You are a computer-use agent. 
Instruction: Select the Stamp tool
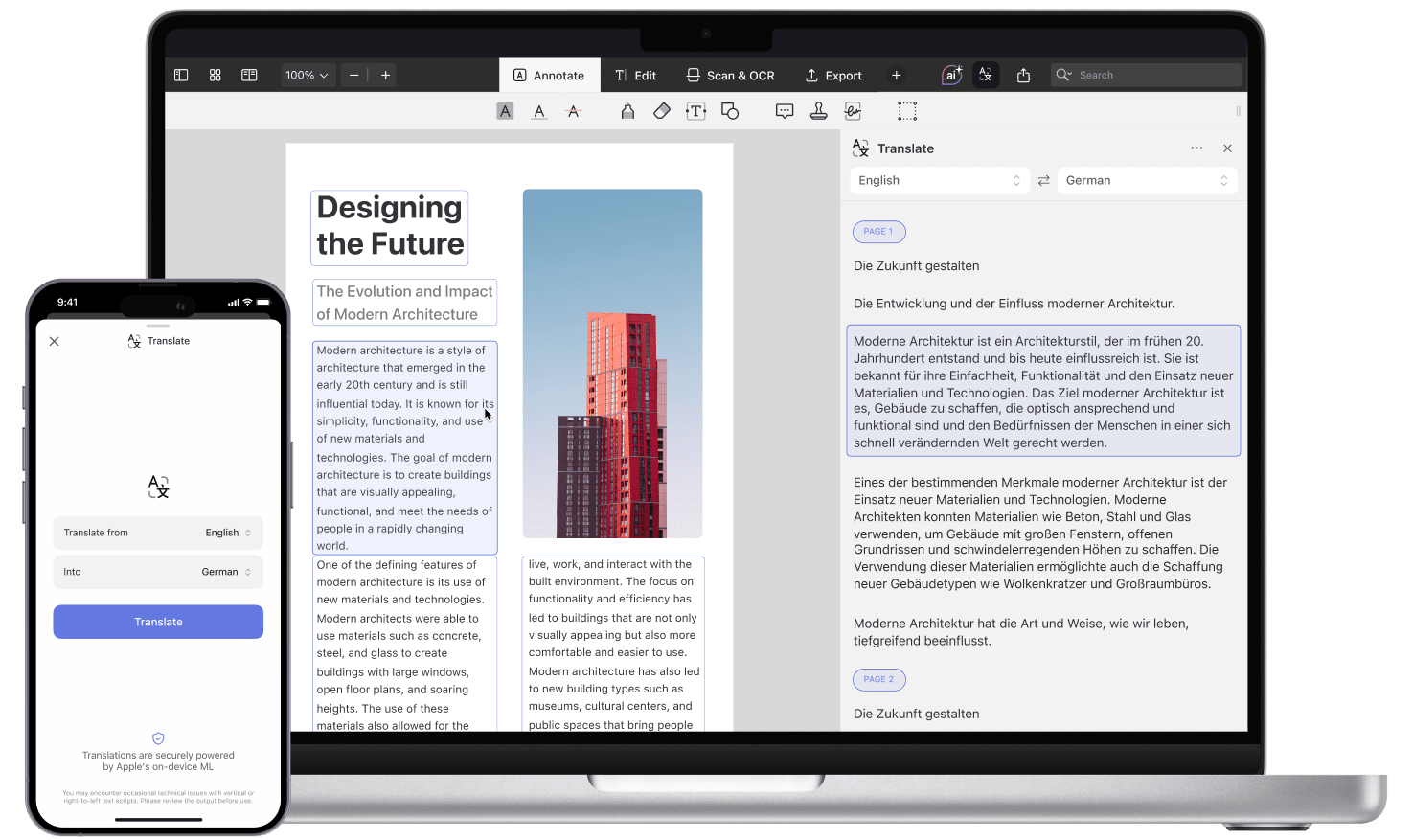click(x=819, y=111)
